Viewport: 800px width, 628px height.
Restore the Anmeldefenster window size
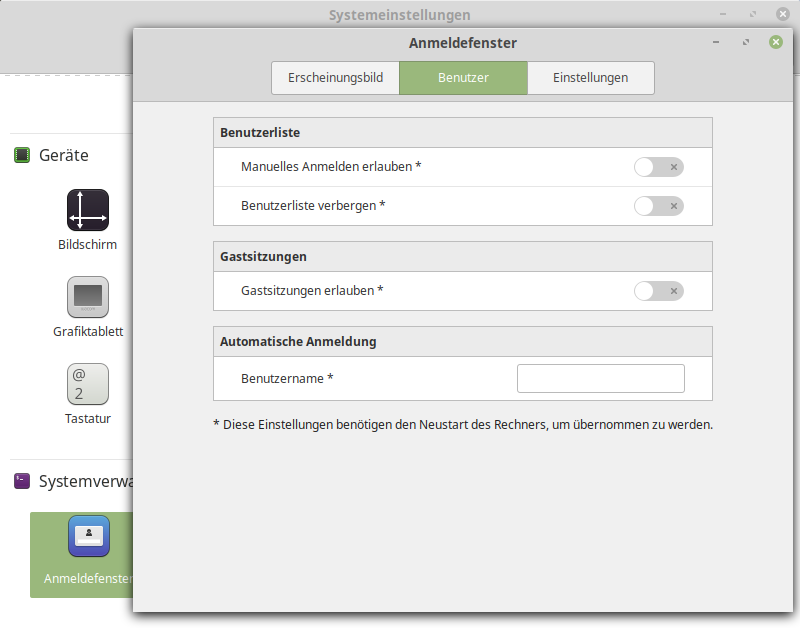coord(744,43)
